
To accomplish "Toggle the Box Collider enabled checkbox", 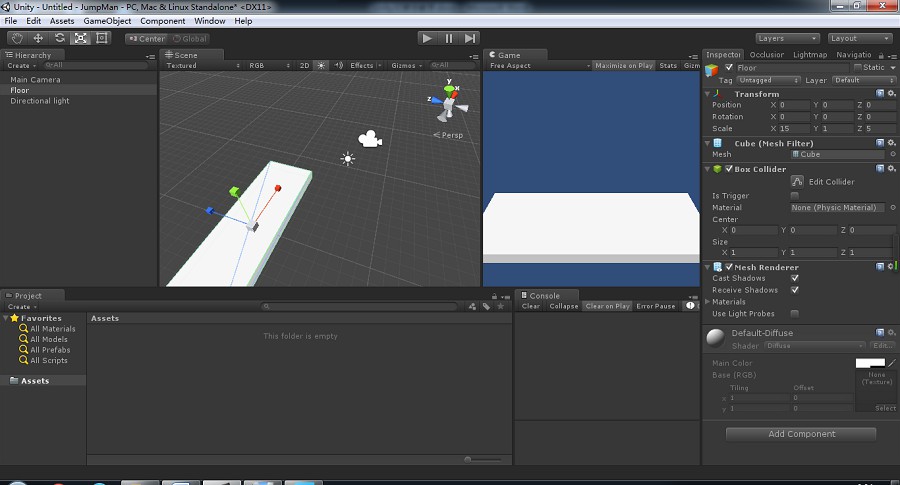I will pos(729,169).
